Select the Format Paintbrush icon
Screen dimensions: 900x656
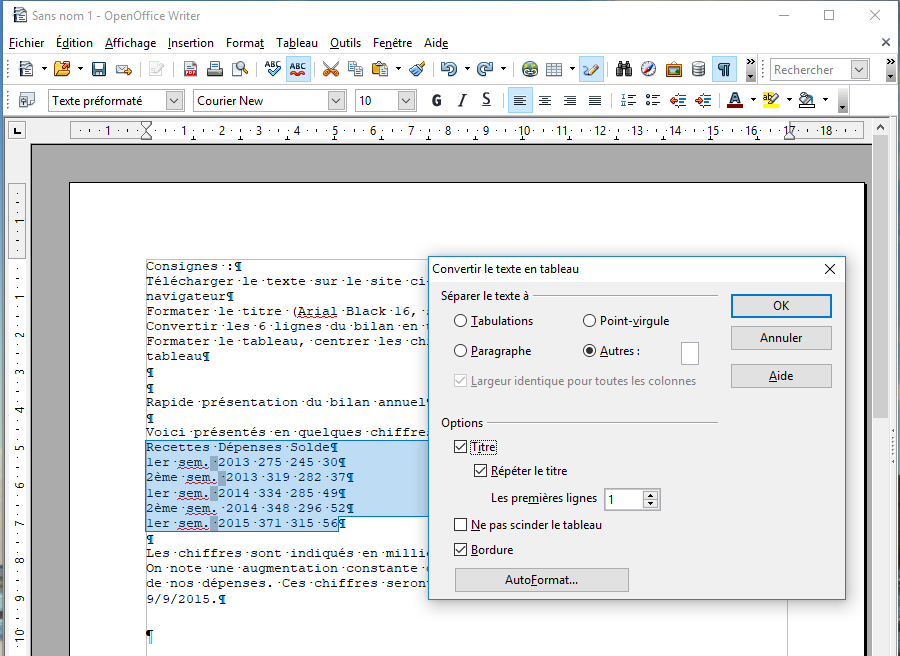coord(417,69)
